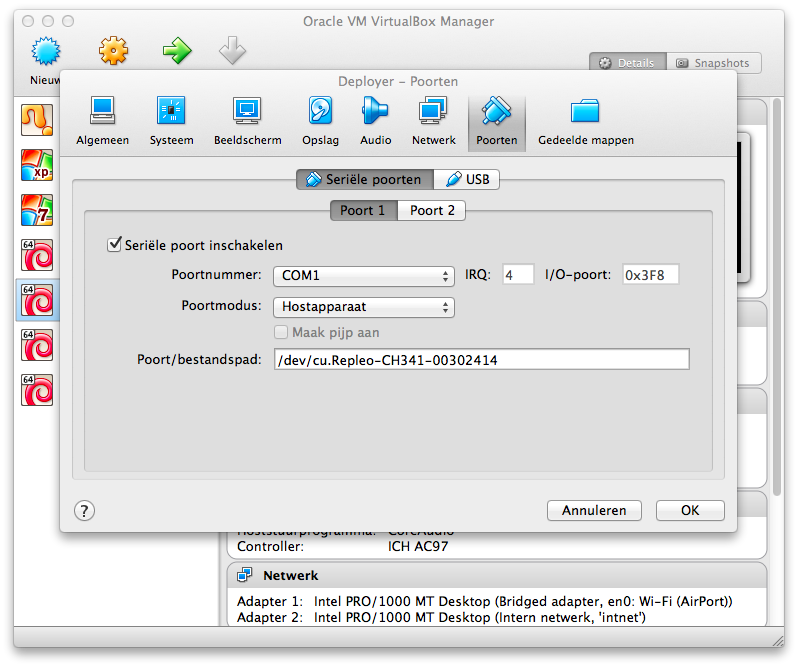This screenshot has height=667, width=798.
Task: Click the Netwerk heading in details pane
Action: coord(291,575)
